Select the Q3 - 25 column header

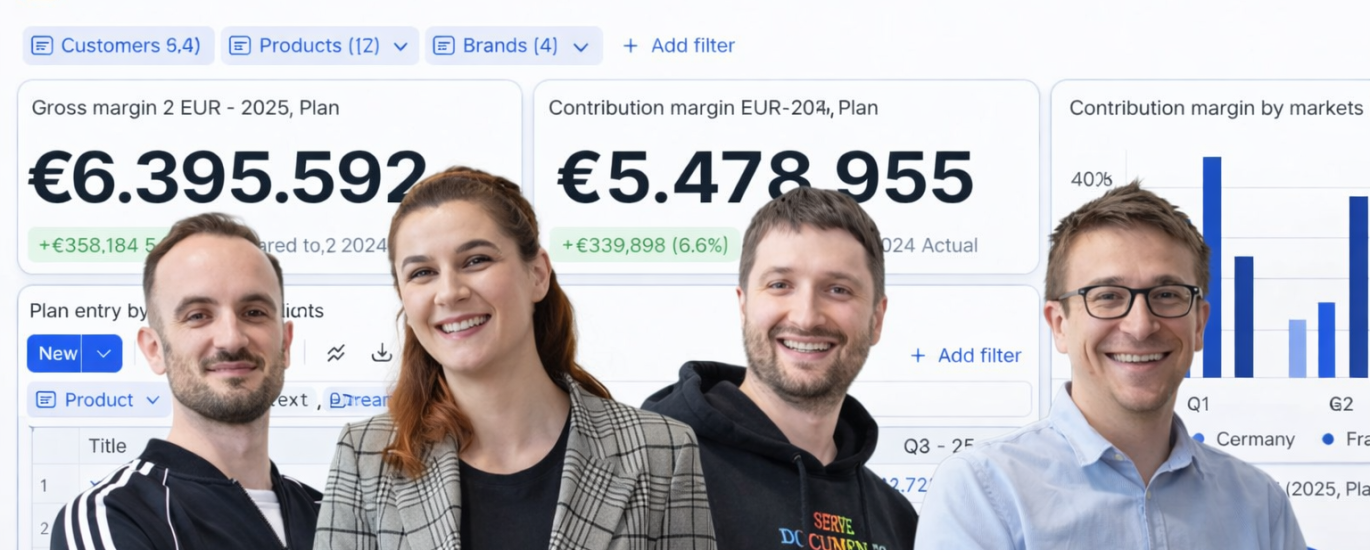[937, 446]
